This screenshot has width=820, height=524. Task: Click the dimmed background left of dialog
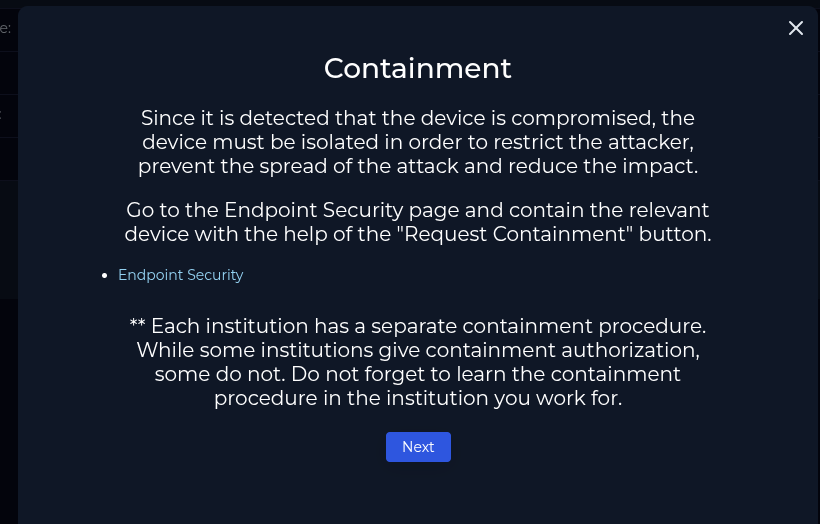8,400
